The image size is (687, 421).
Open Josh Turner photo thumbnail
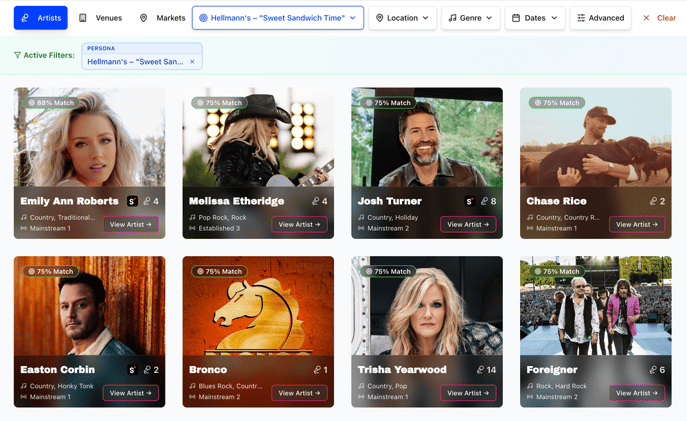[427, 137]
